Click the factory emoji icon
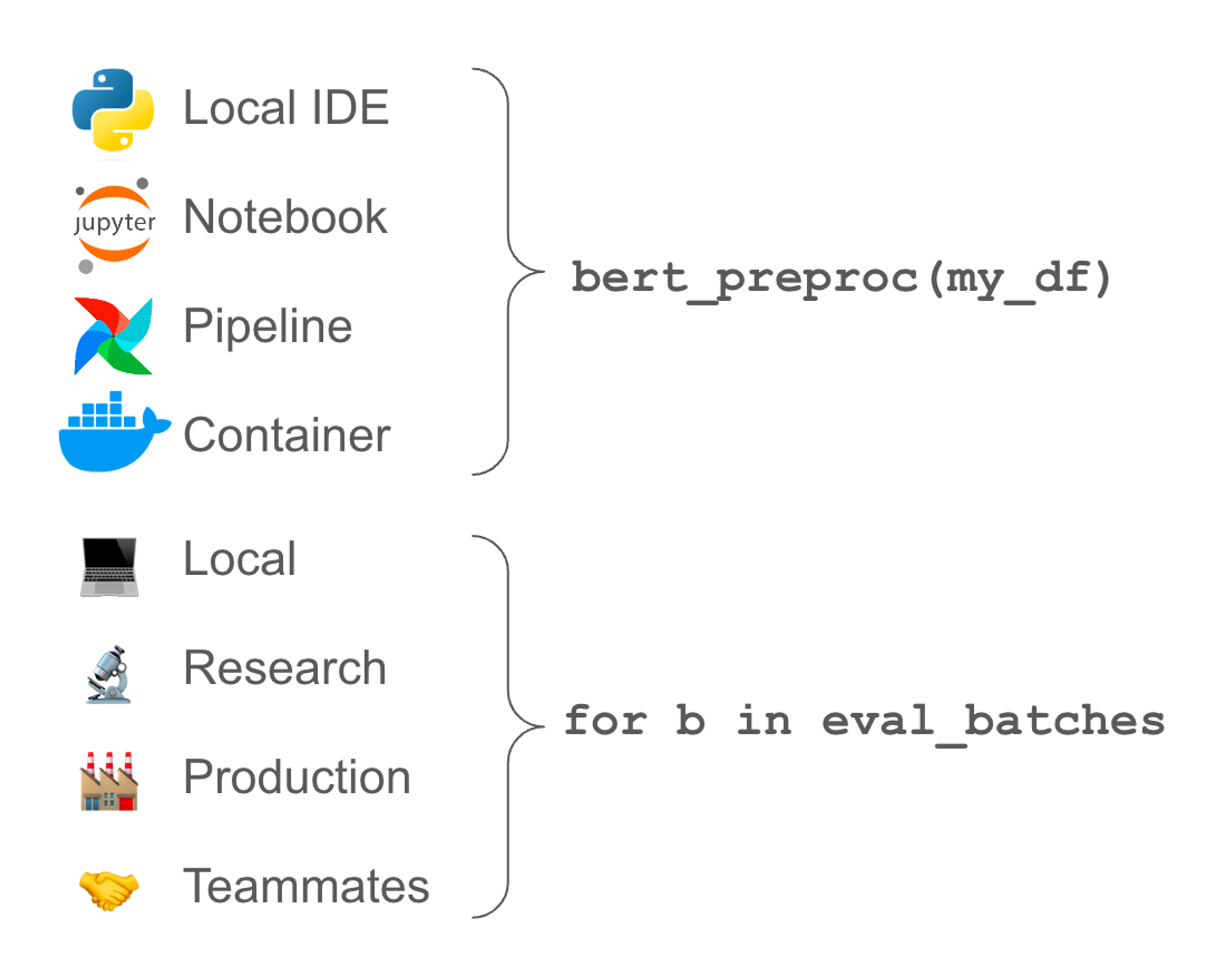1228x980 pixels. point(109,781)
